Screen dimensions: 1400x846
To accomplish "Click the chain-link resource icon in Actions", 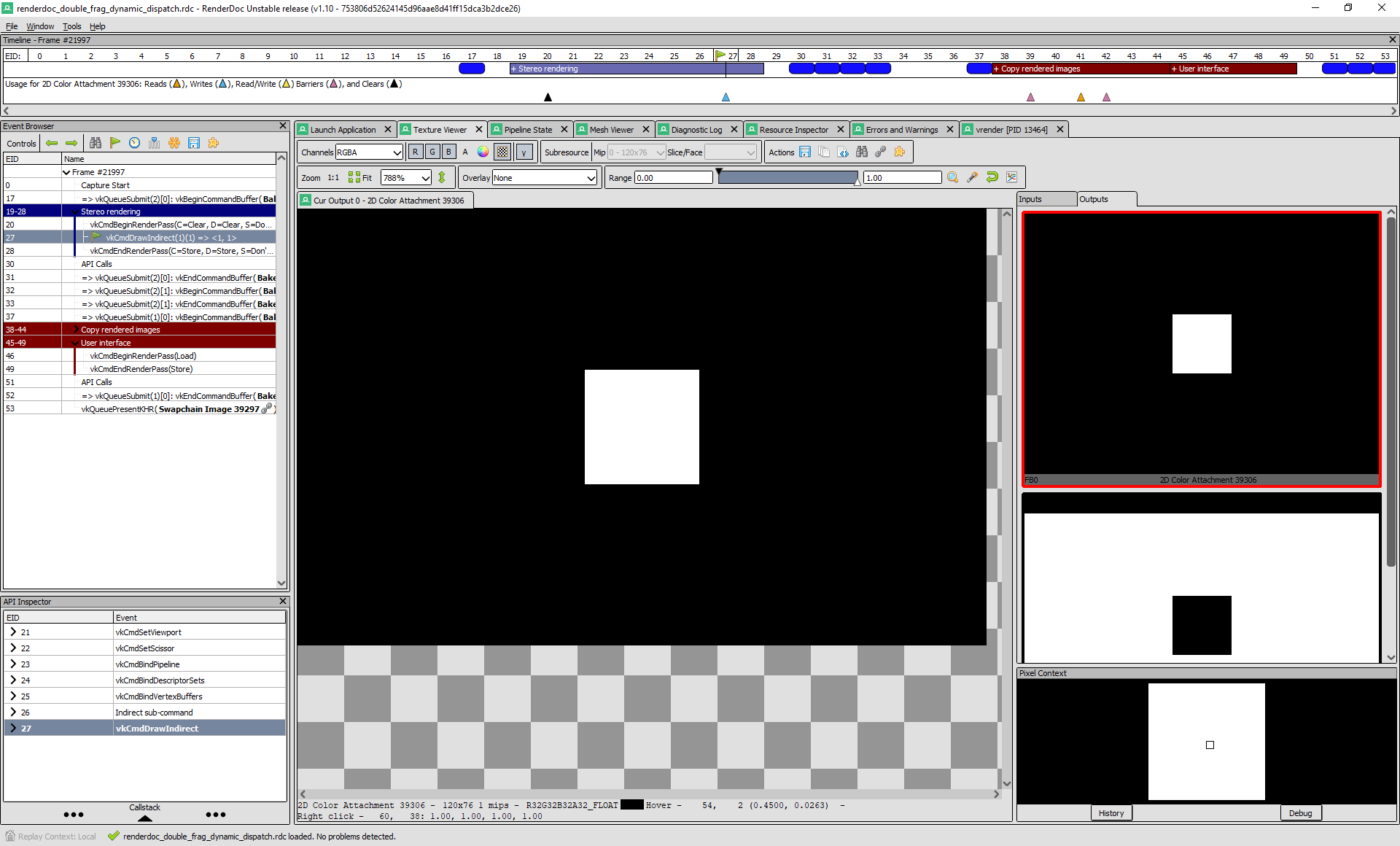I will pos(881,152).
